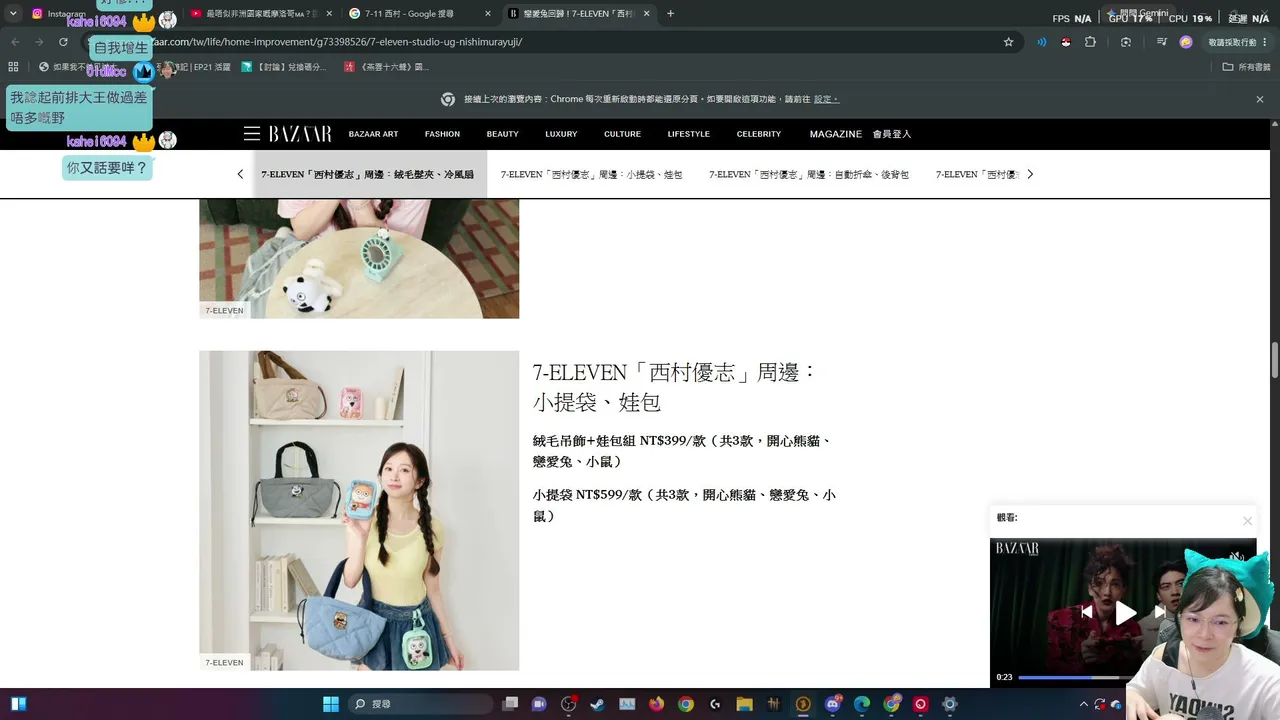Click the 會員登入 member login link
This screenshot has width=1280, height=720.
point(892,134)
